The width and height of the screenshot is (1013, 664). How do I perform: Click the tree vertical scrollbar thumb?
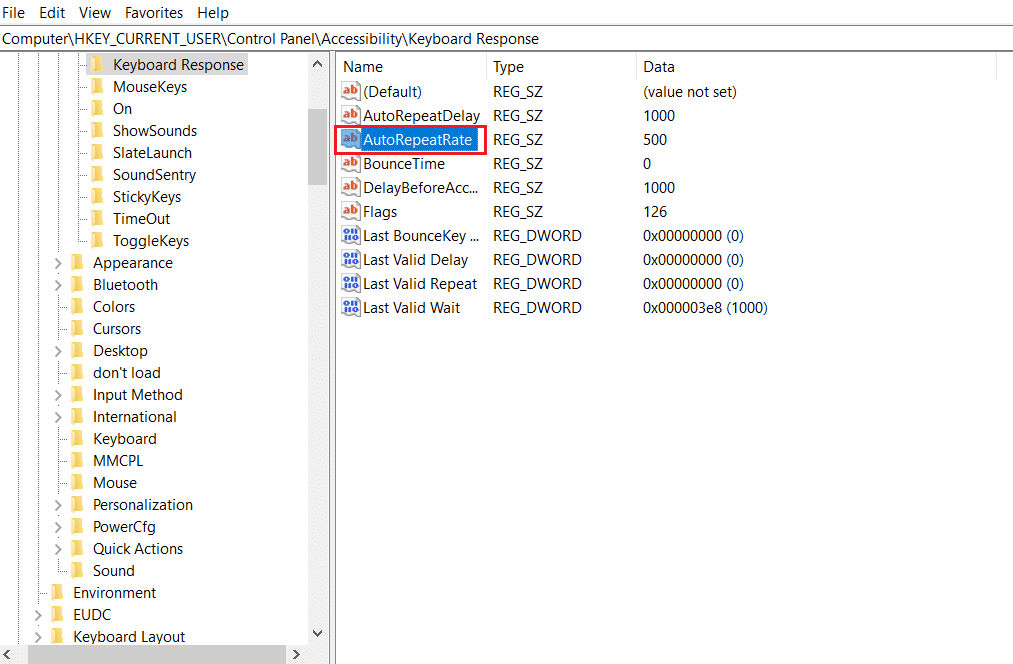(317, 147)
